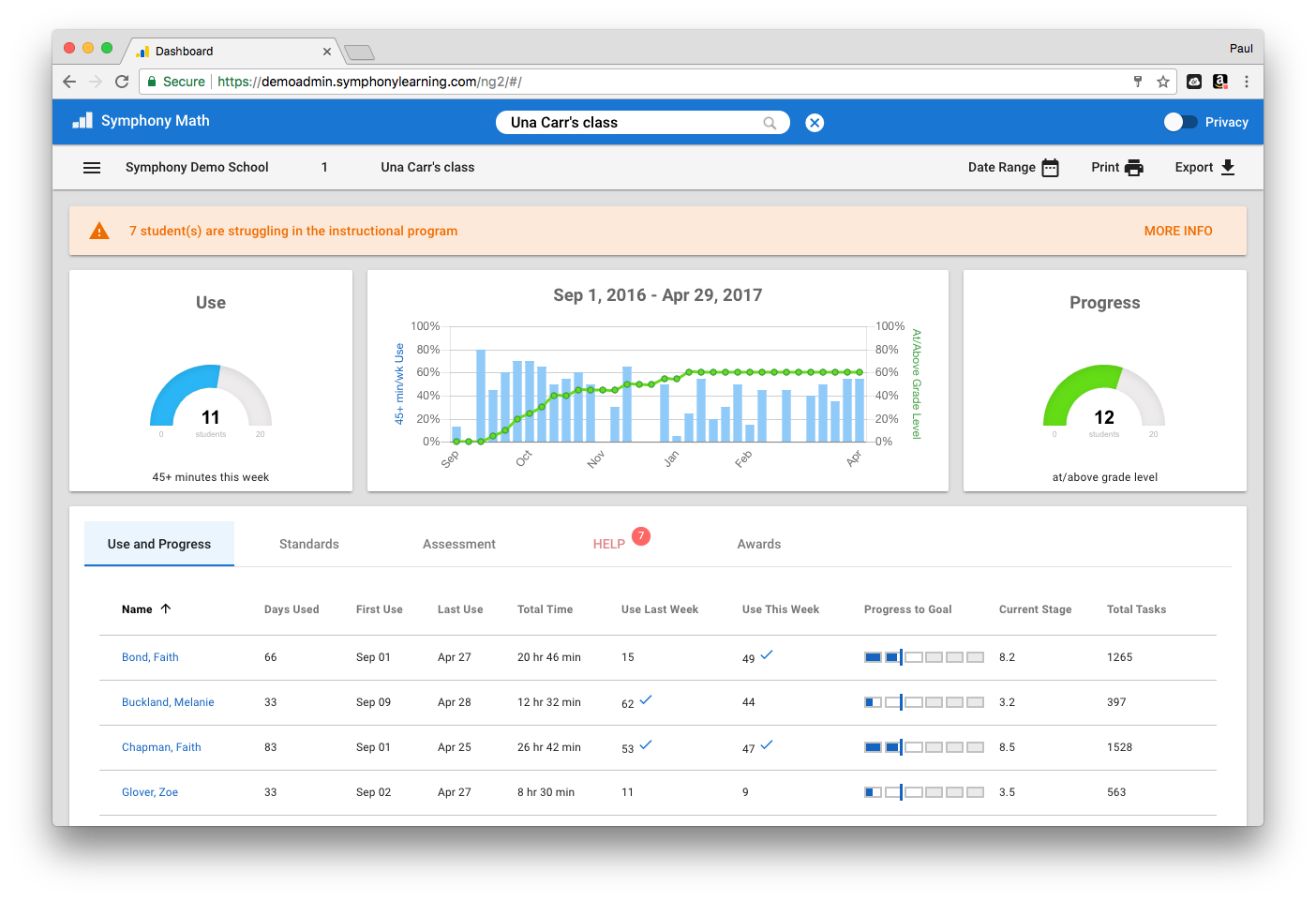Sort by Name column arrow
Screen dimensions: 1316x901
pos(166,608)
